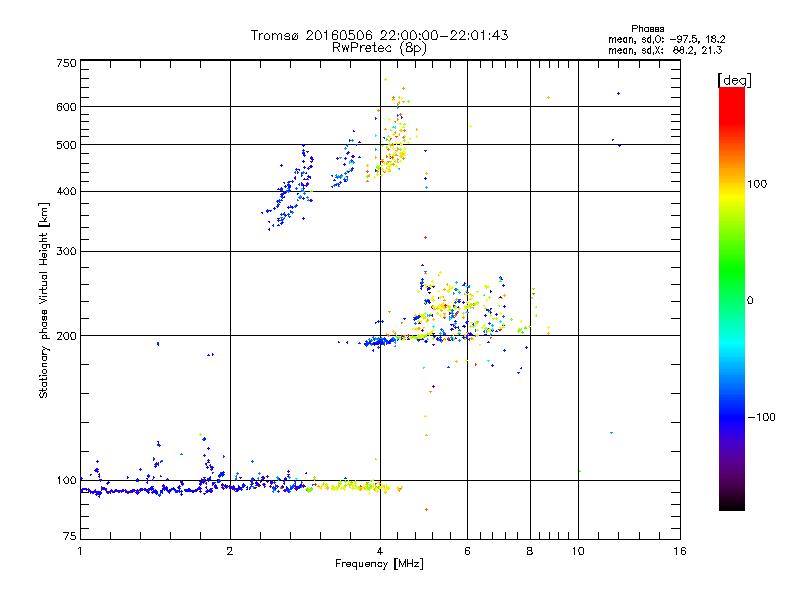Click the plot title 'Tromsø 20160506 22:00:00-22:01:43'
800x600 pixels.
tap(379, 35)
